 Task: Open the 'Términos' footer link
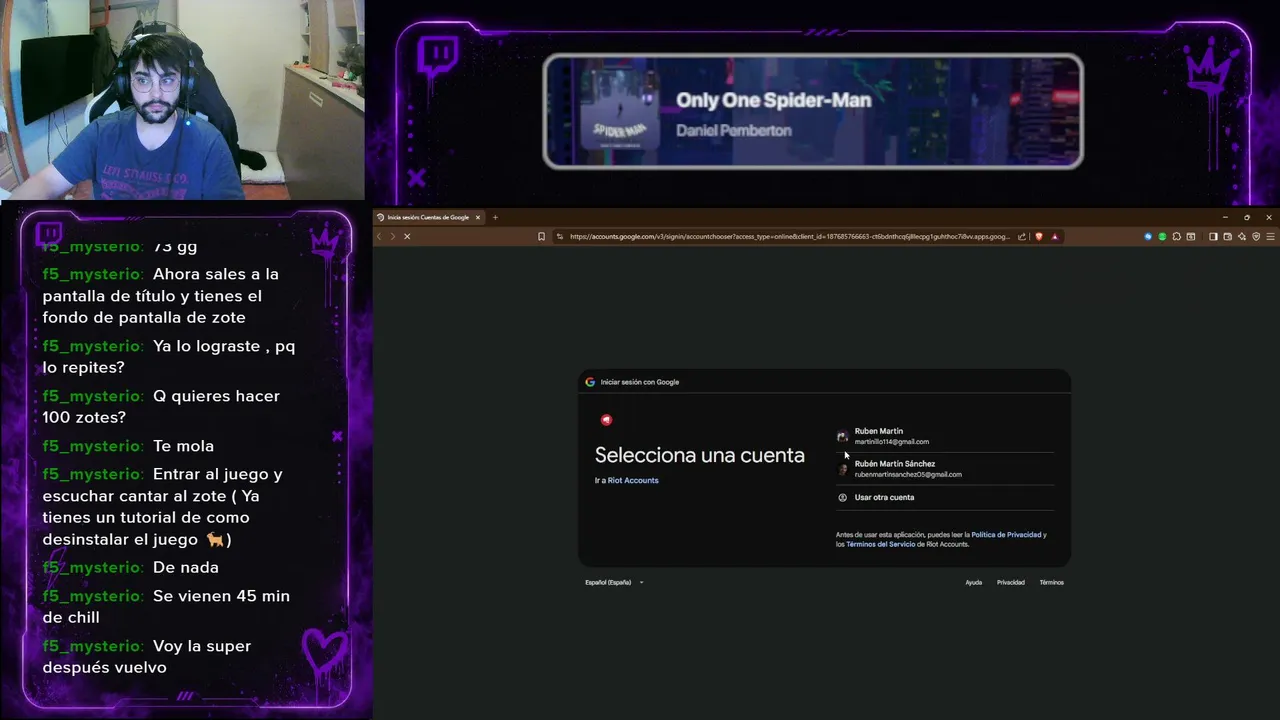pos(1051,583)
